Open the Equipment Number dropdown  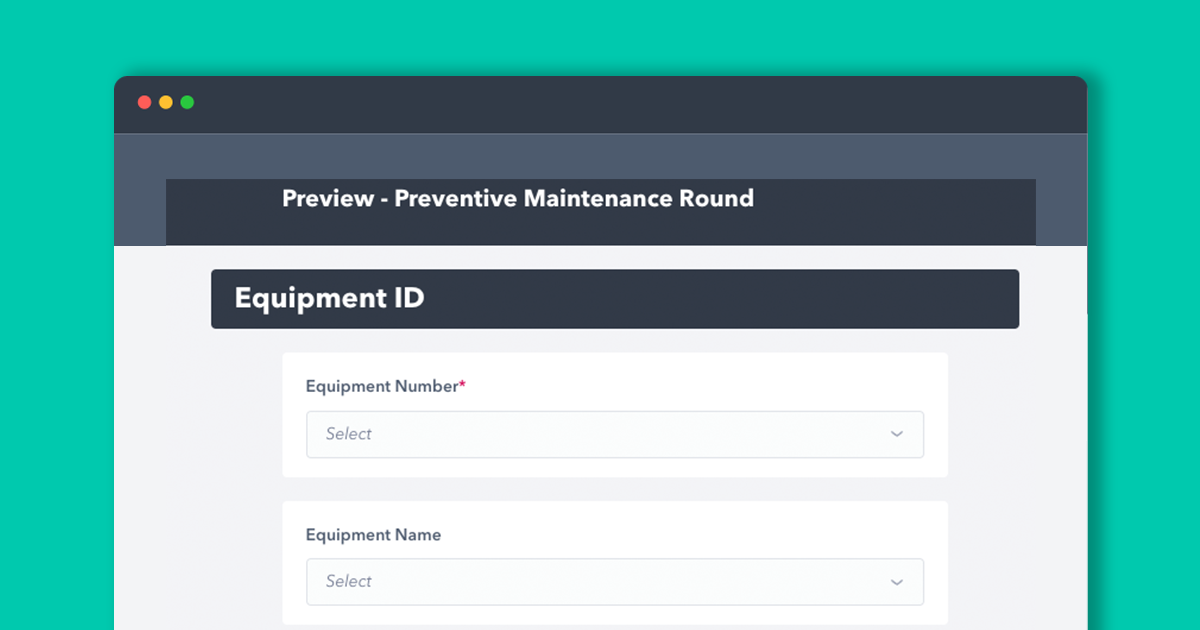[615, 434]
